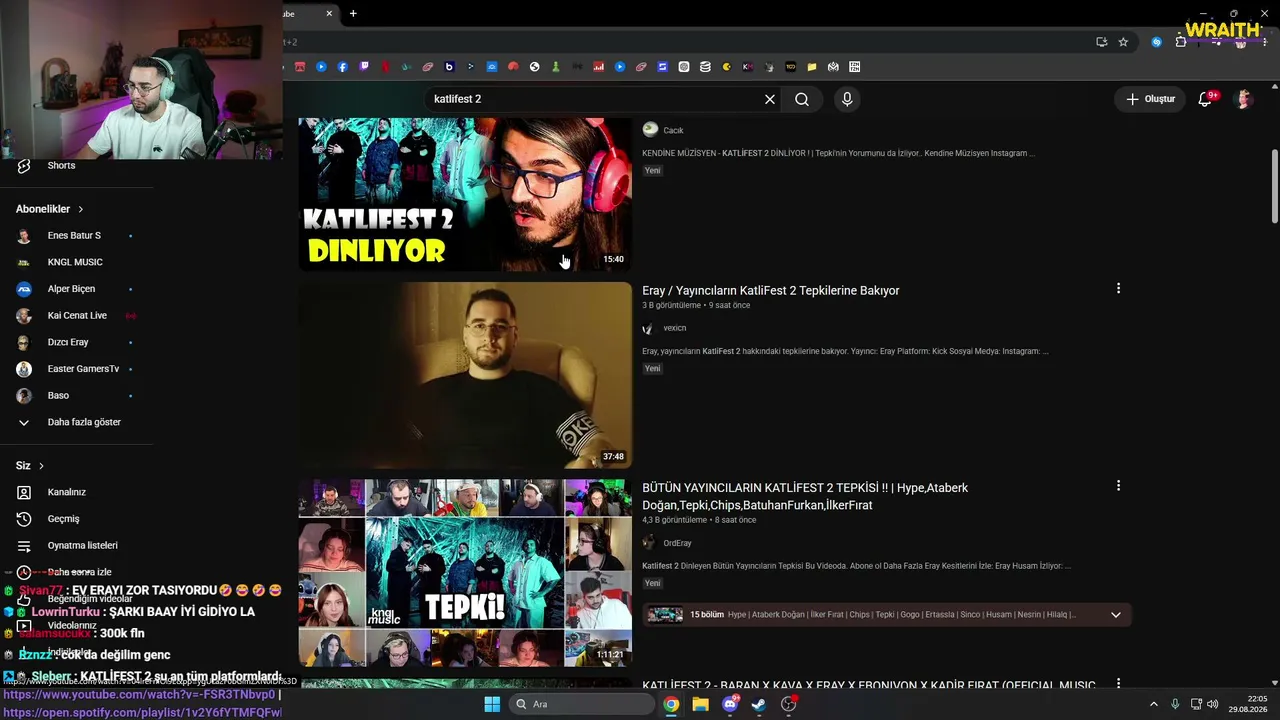Visit the OrdEray channel
The height and width of the screenshot is (720, 1280).
(x=677, y=543)
